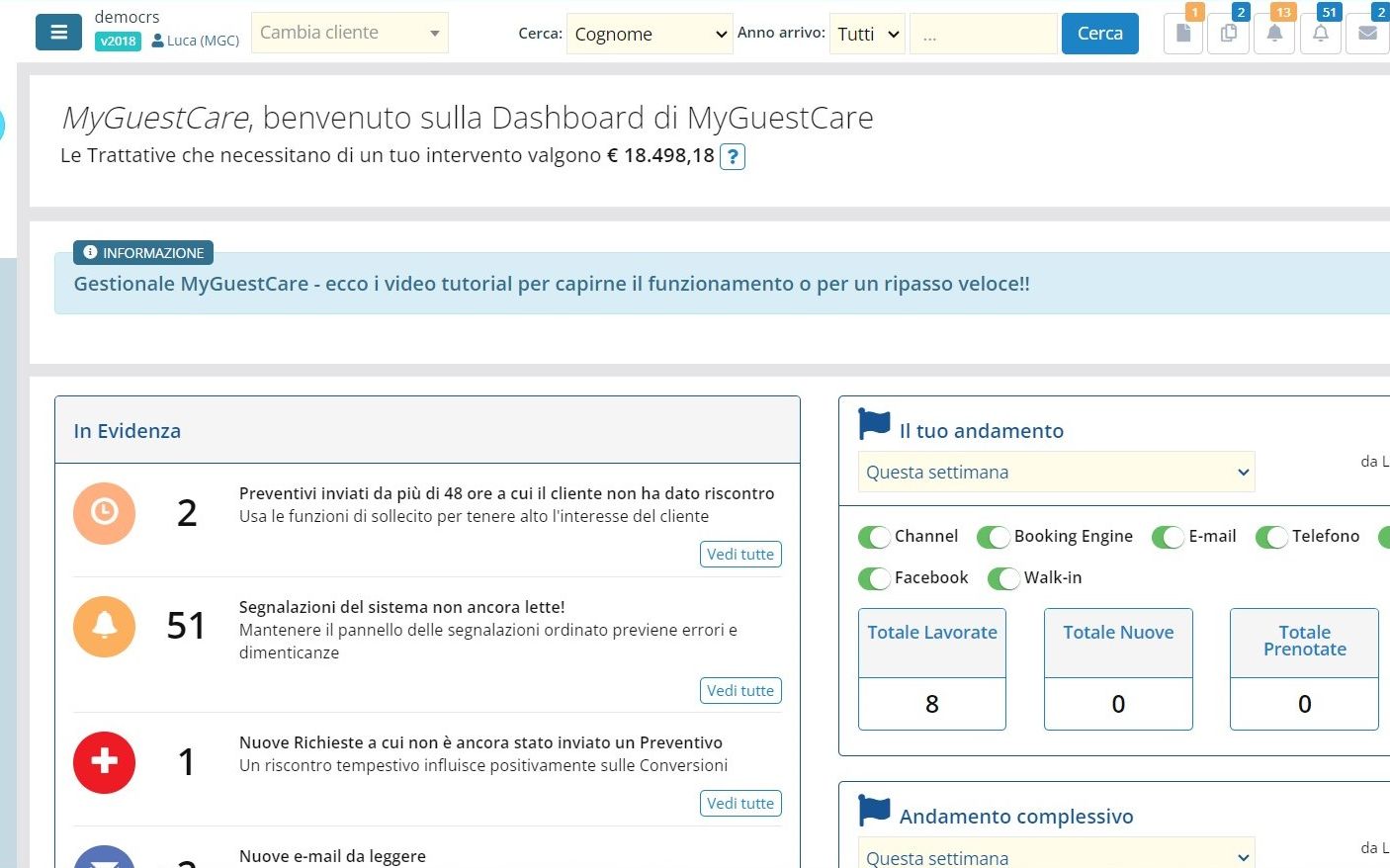Click the democrs account name

127,17
